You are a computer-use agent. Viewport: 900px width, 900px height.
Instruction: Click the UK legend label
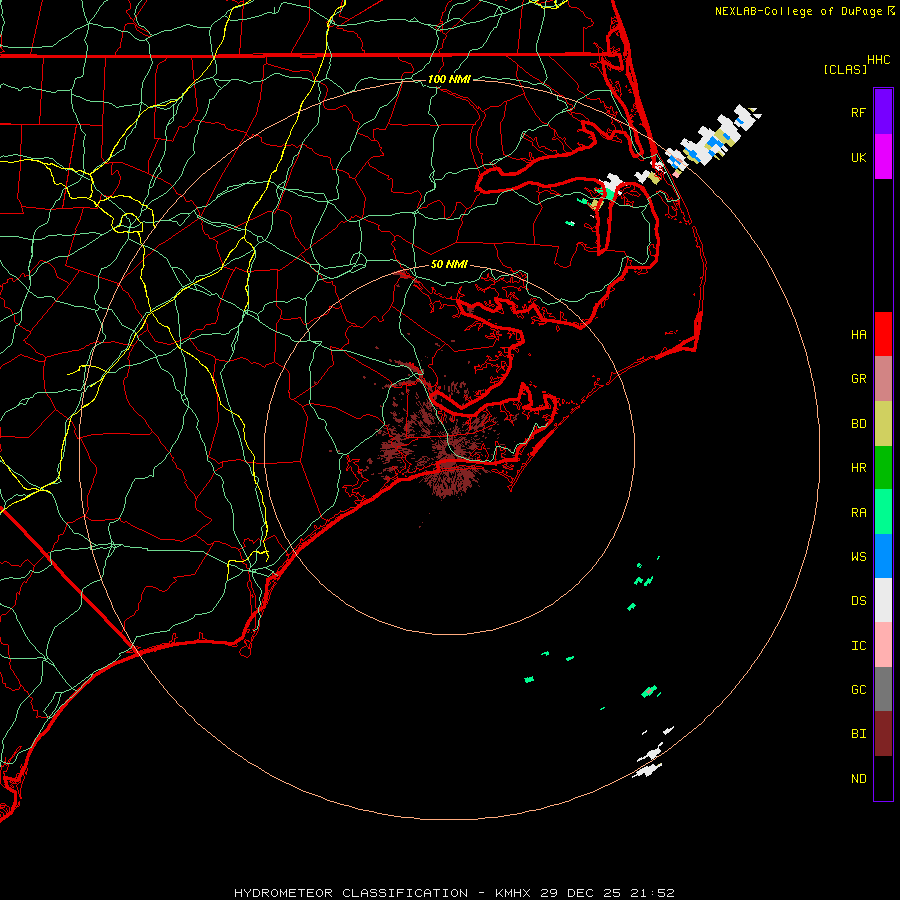point(858,158)
